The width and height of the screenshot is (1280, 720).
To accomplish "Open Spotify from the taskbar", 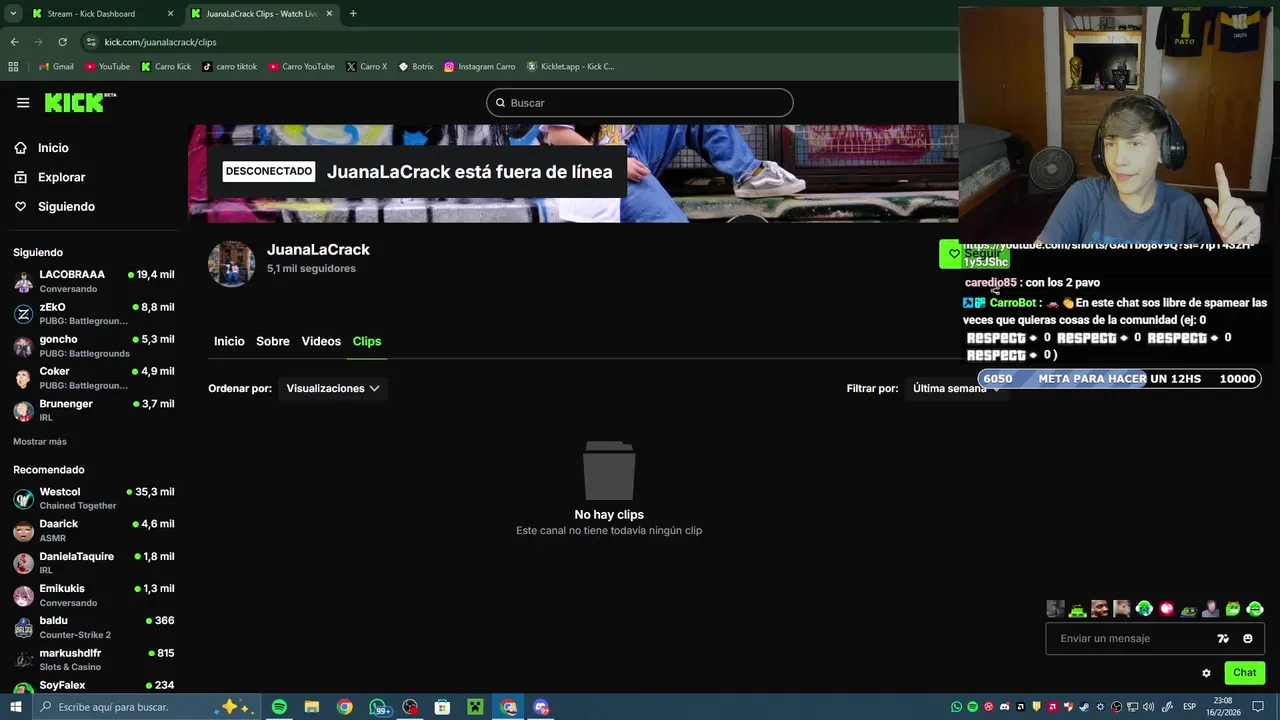I will pyautogui.click(x=279, y=707).
